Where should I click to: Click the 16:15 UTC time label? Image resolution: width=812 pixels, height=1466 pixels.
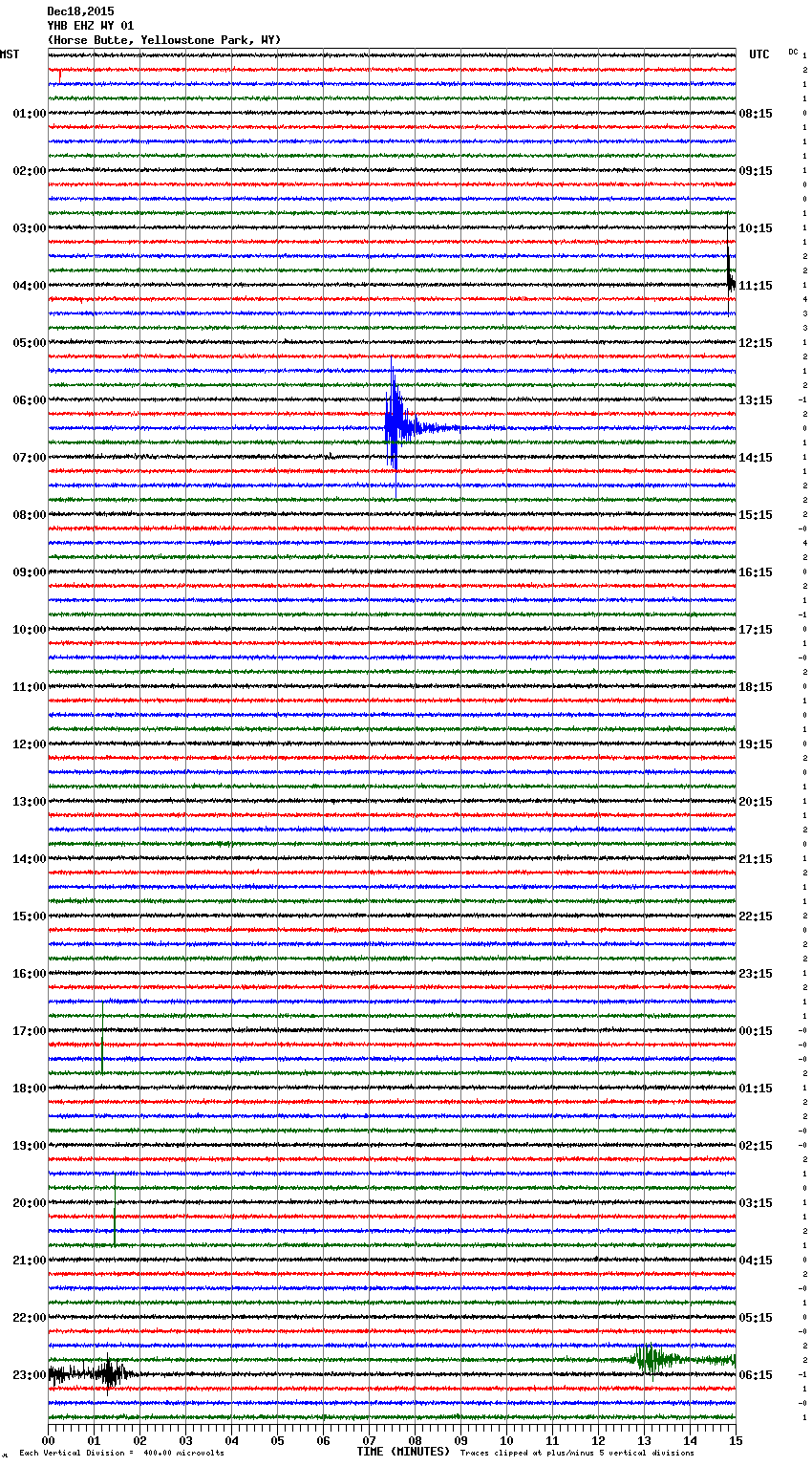tap(756, 572)
